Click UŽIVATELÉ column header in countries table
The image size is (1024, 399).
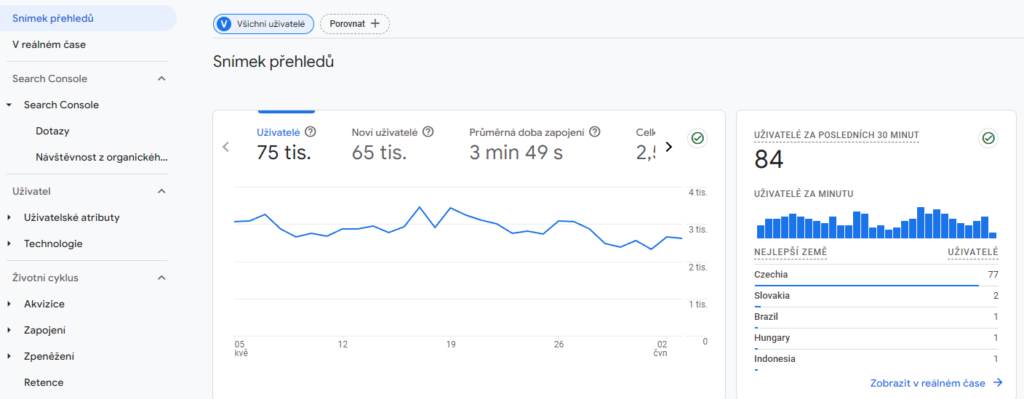pos(973,252)
